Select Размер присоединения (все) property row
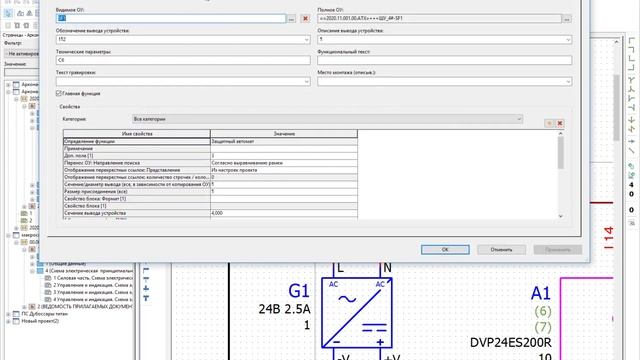This screenshot has height=360, width=640. pos(137,191)
